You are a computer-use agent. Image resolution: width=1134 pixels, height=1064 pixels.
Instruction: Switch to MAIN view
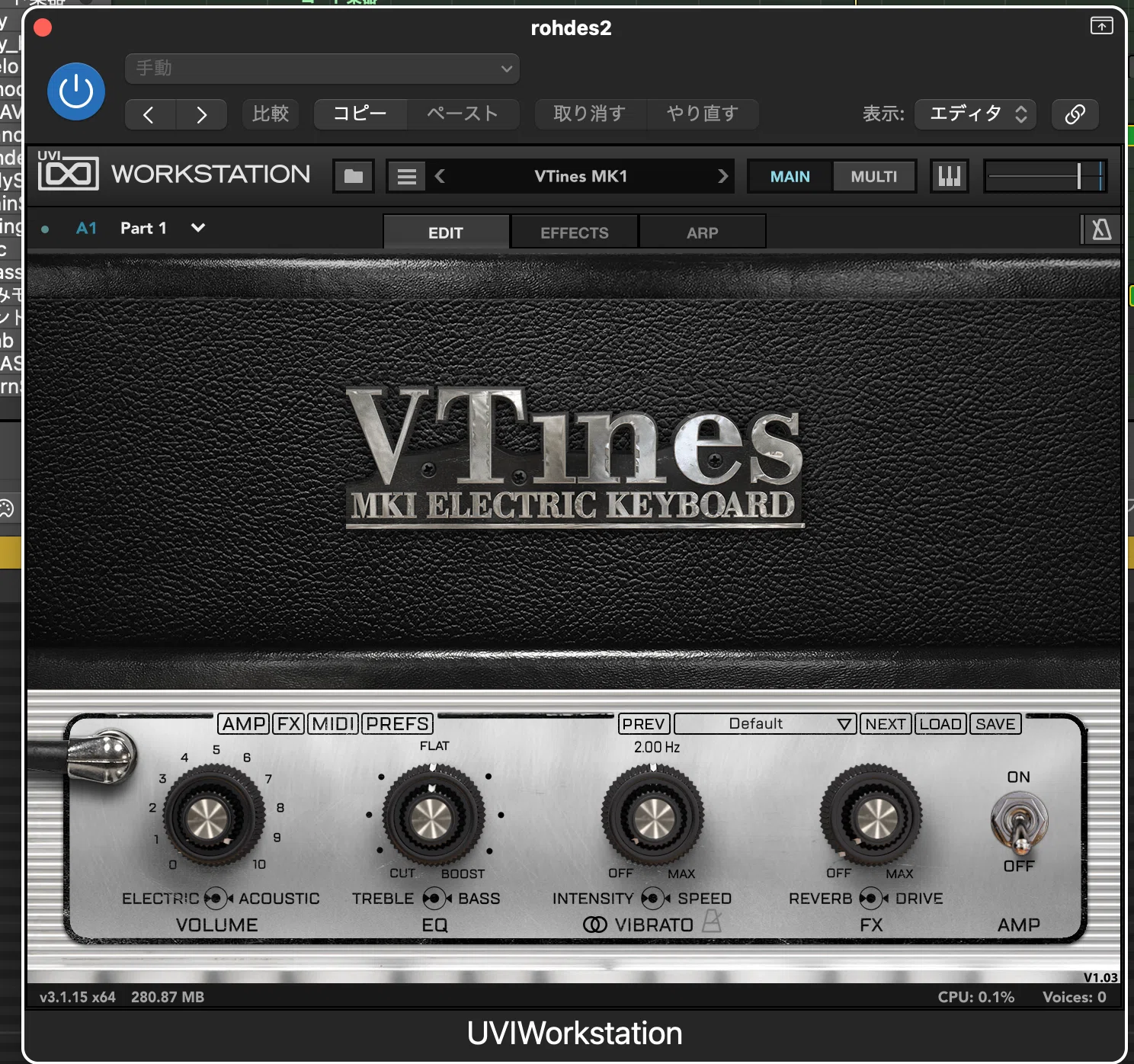(x=790, y=177)
